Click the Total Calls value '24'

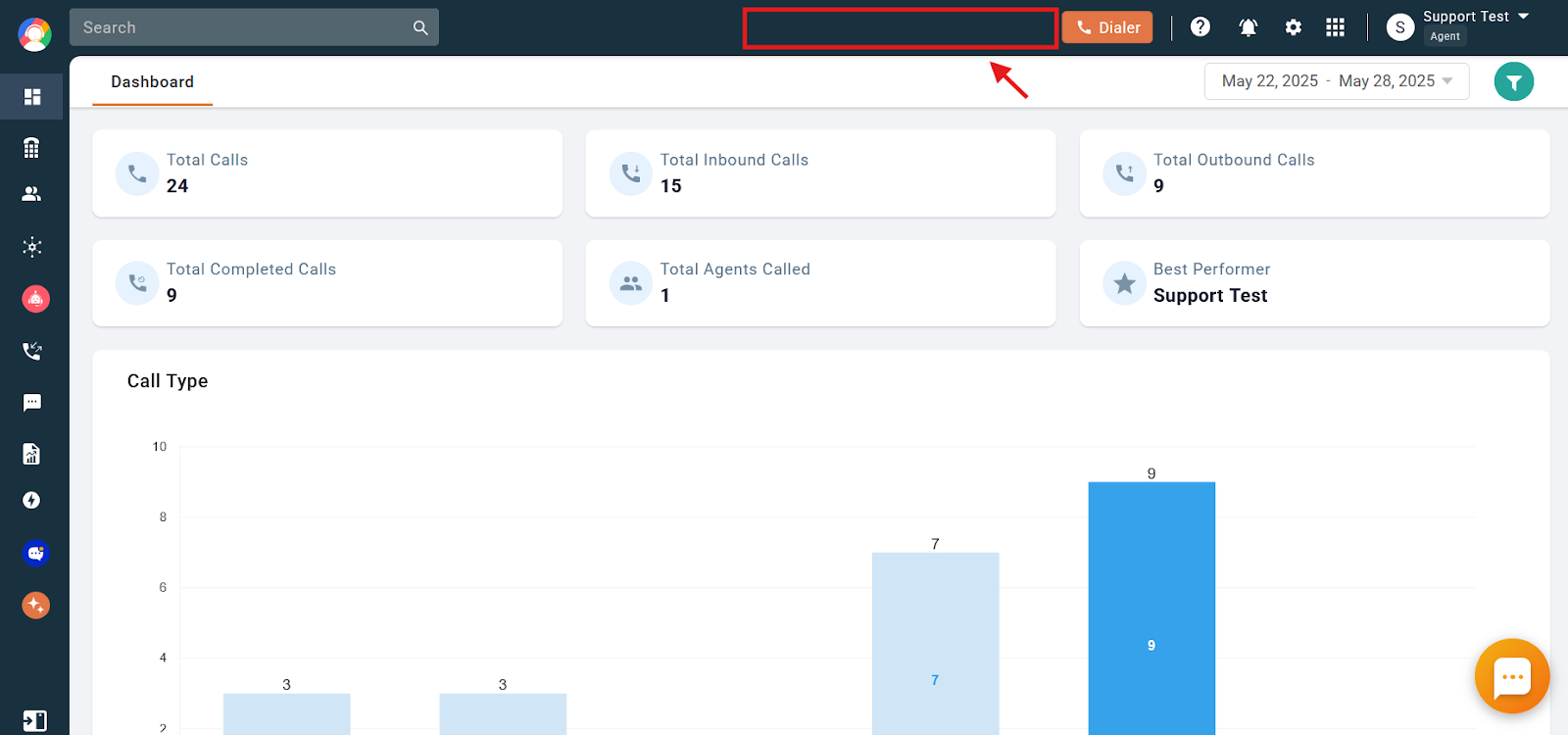tap(177, 186)
